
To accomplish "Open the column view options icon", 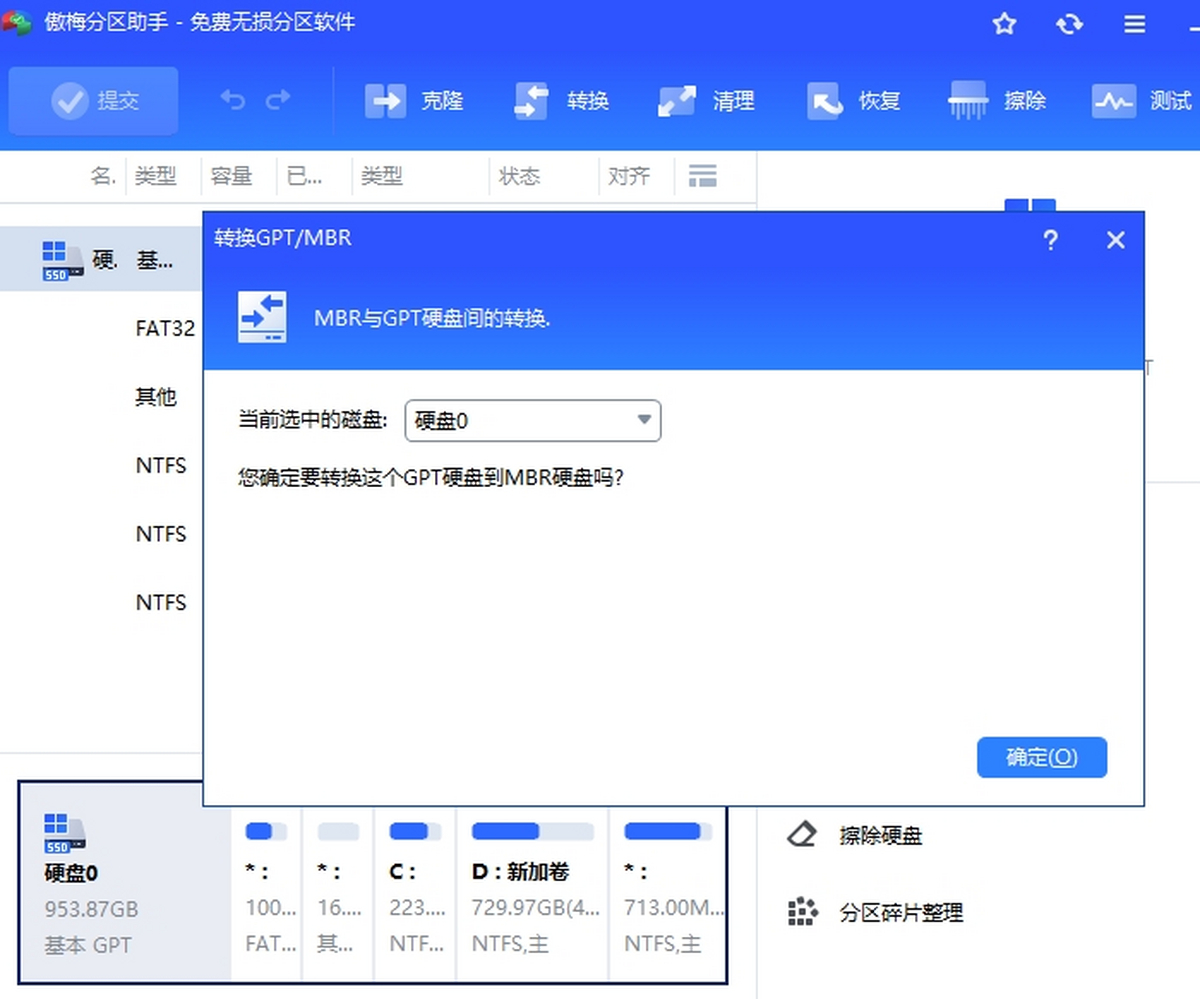I will tap(703, 177).
